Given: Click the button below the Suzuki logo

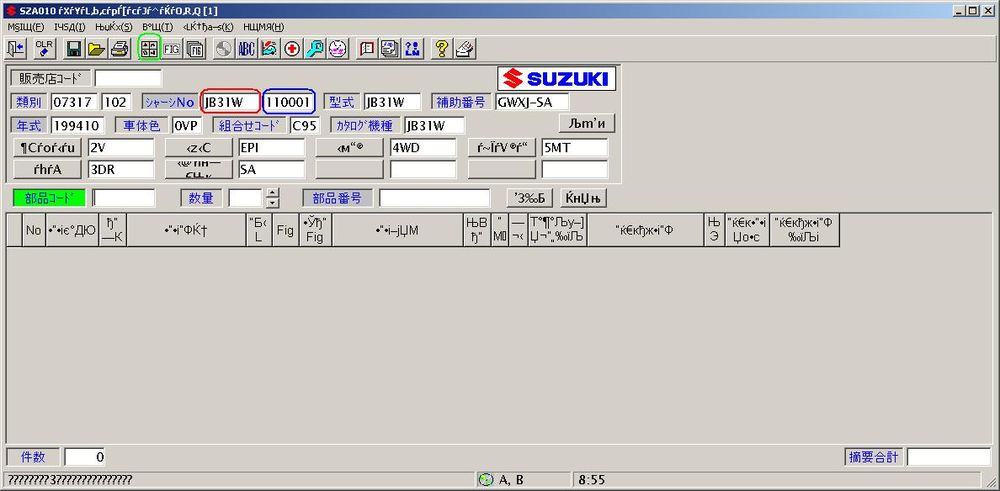Looking at the screenshot, I should coord(586,123).
